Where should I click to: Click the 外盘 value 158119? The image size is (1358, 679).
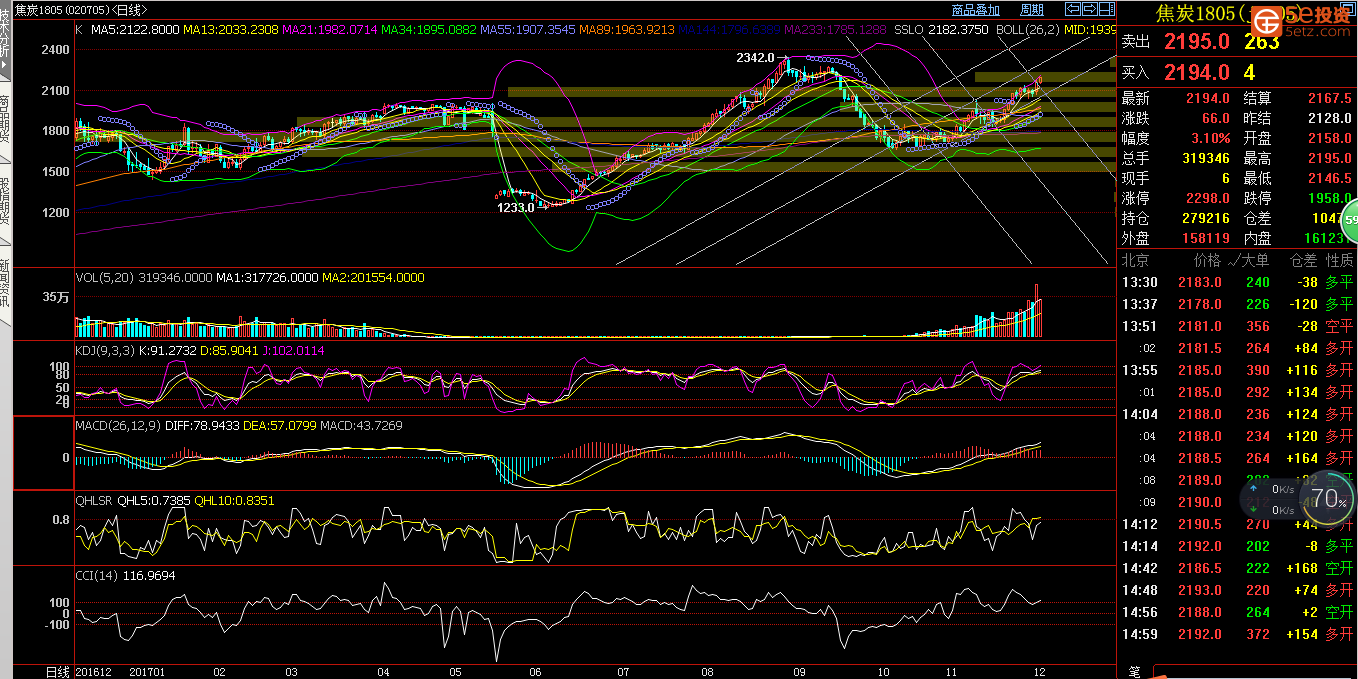coord(1206,239)
